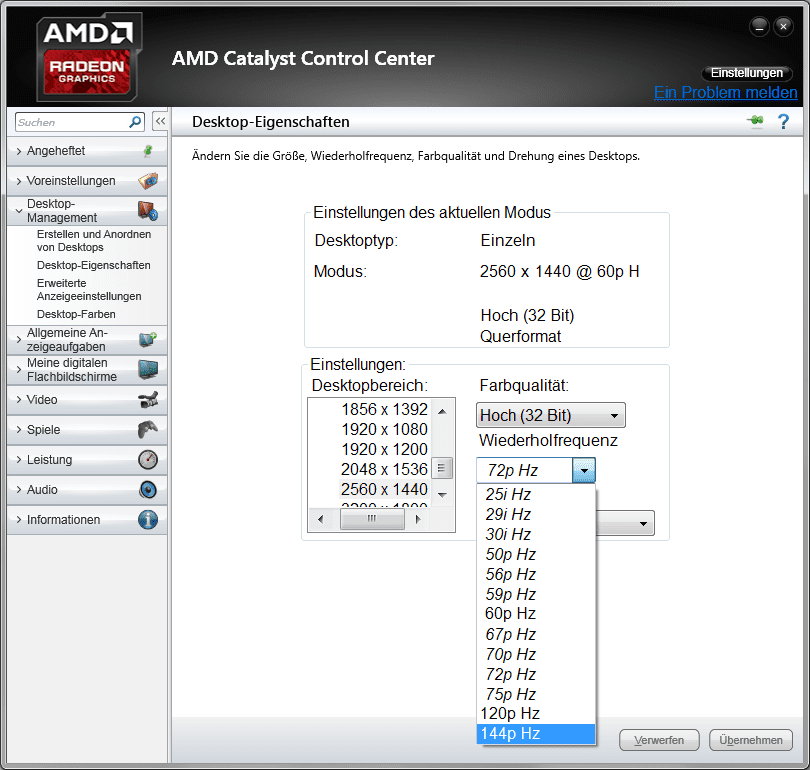Minimize the Catalyst Control Center window
The height and width of the screenshot is (770, 810).
tap(759, 26)
